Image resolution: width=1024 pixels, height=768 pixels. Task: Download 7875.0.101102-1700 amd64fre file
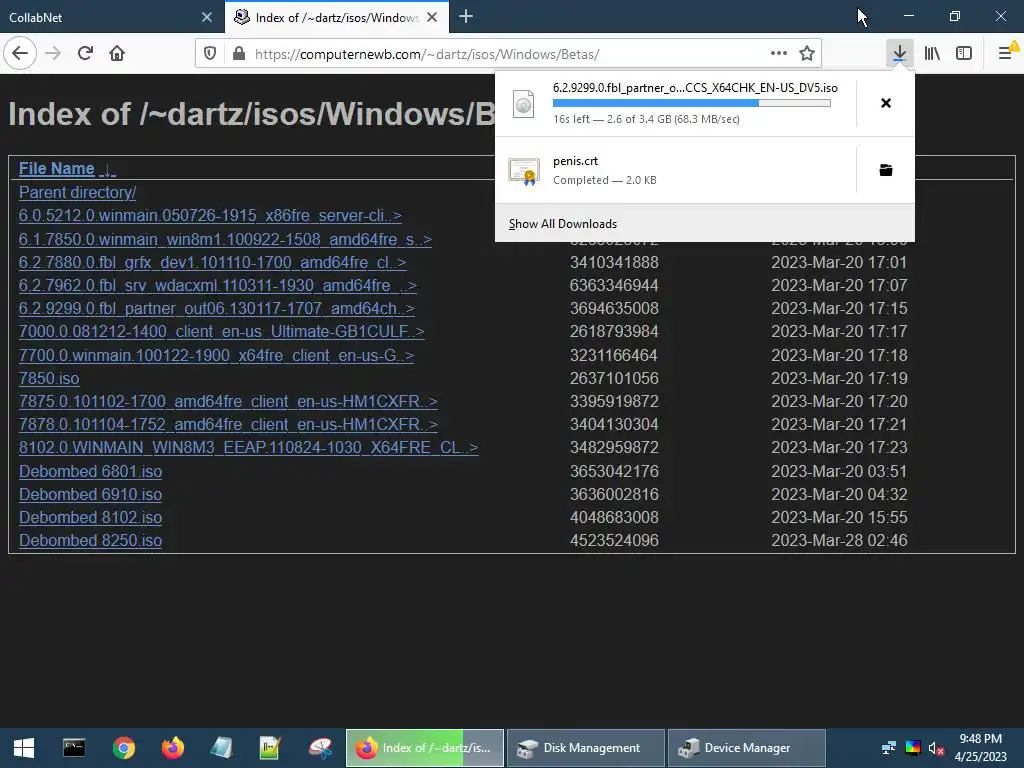click(x=228, y=401)
